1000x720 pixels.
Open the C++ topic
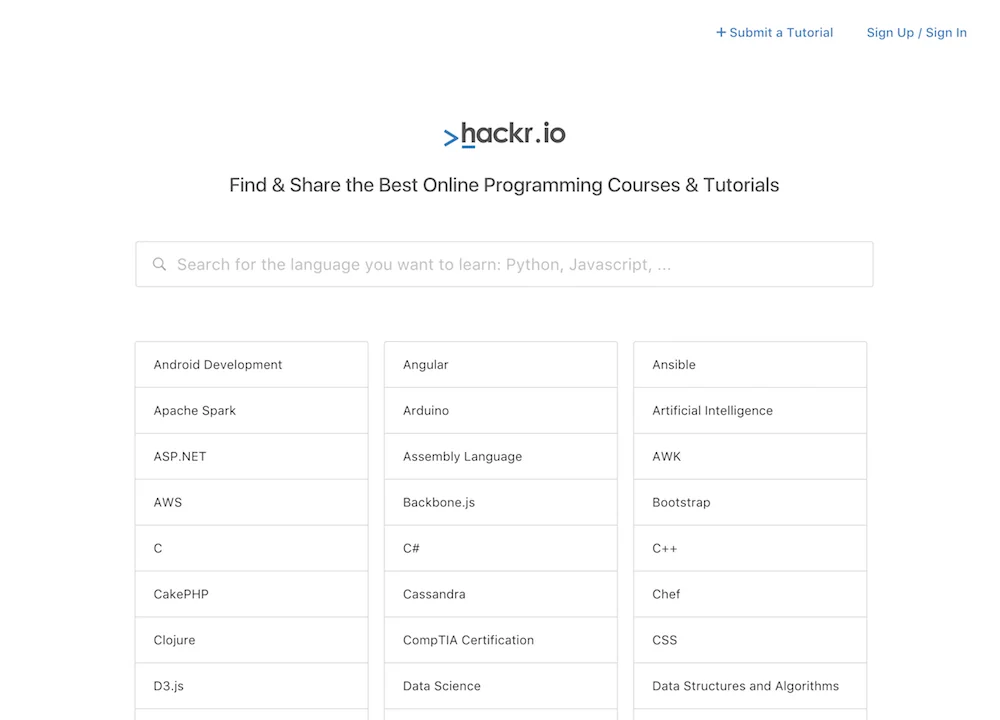click(664, 548)
